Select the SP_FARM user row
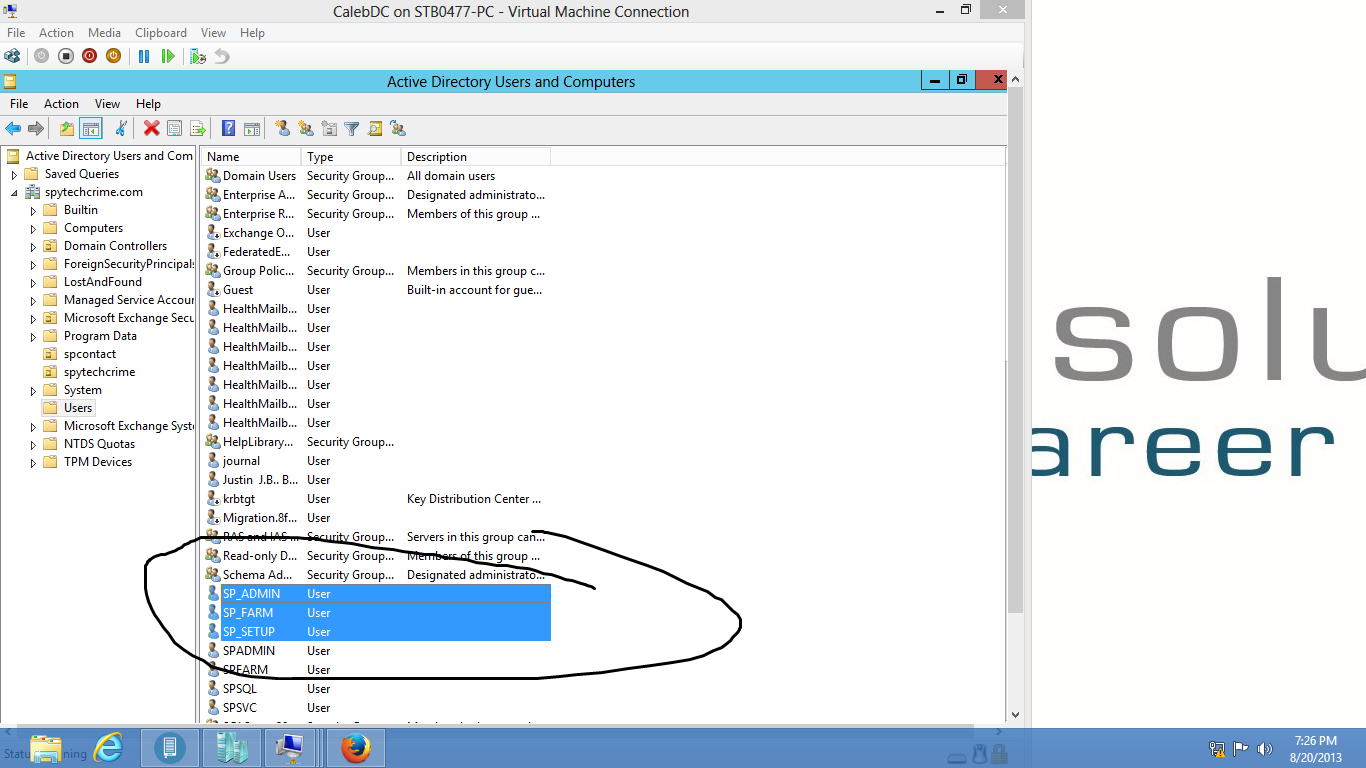The height and width of the screenshot is (768, 1366). coord(377,613)
